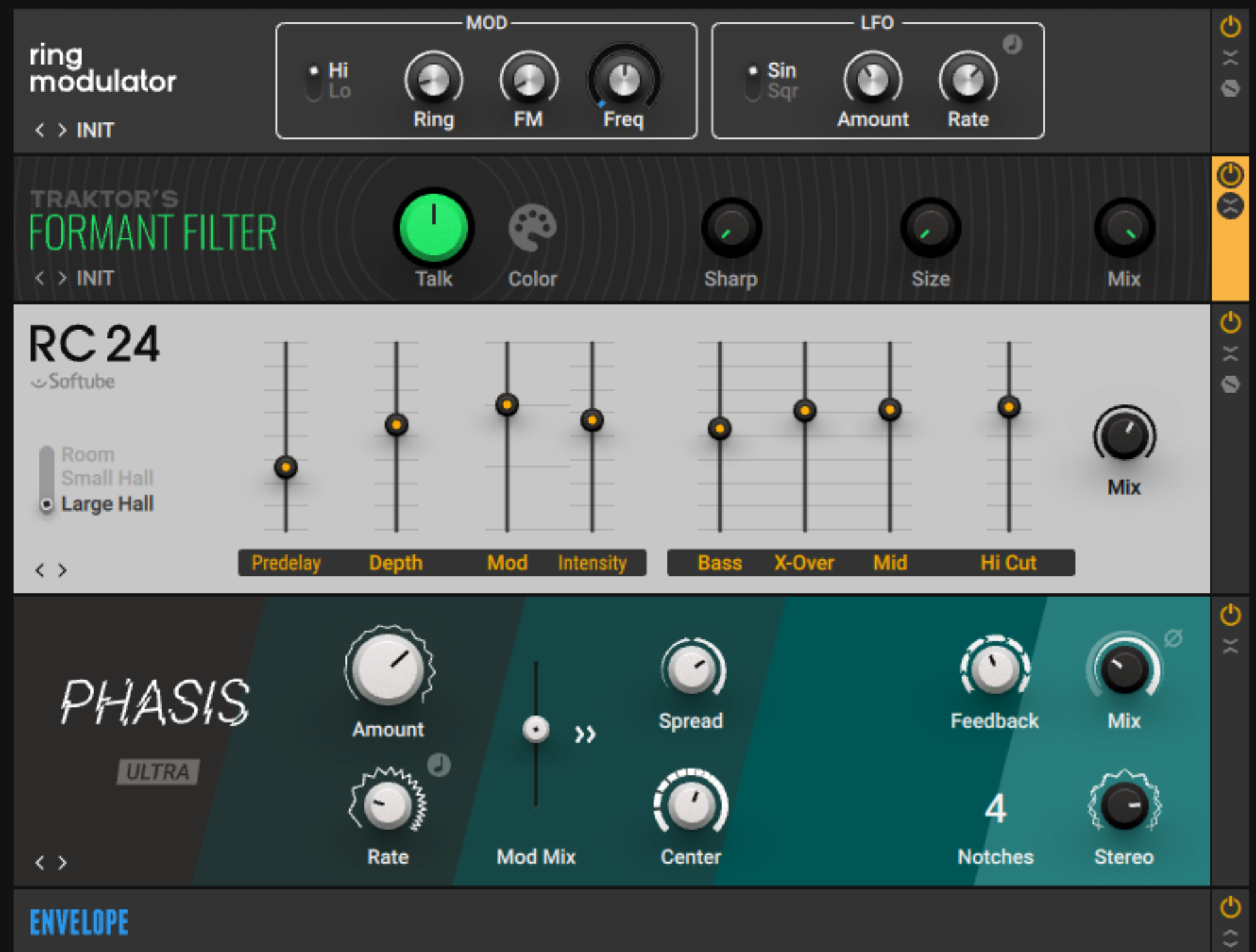
Task: Toggle off the Formant Filter power button
Action: click(x=1230, y=173)
